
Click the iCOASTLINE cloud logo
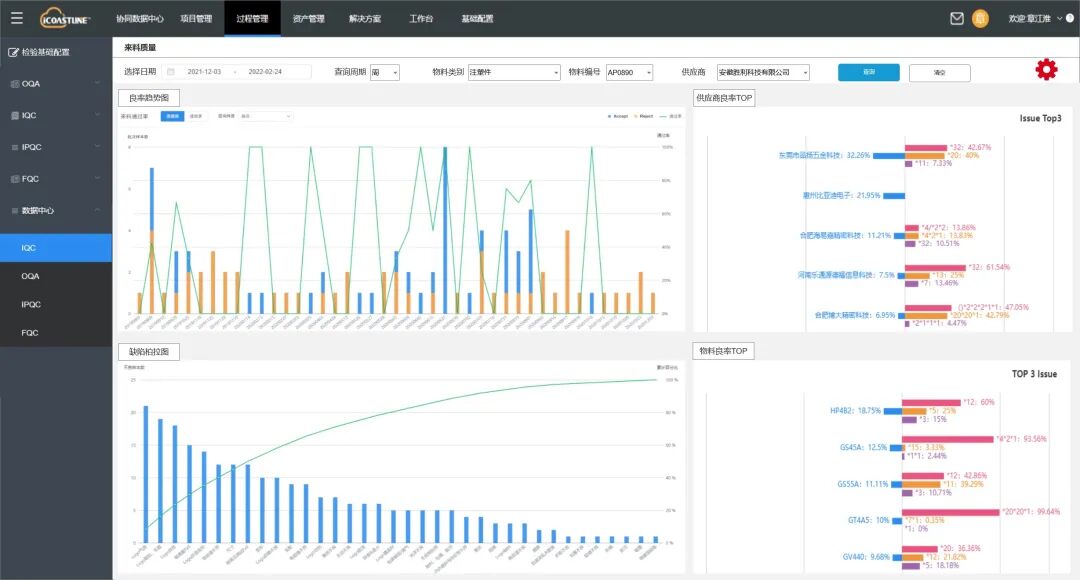pyautogui.click(x=65, y=18)
